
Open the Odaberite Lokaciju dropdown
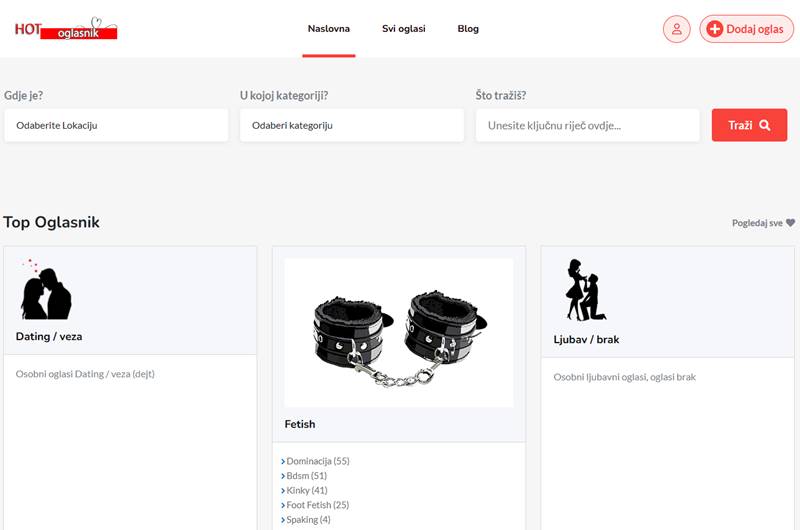(x=116, y=125)
